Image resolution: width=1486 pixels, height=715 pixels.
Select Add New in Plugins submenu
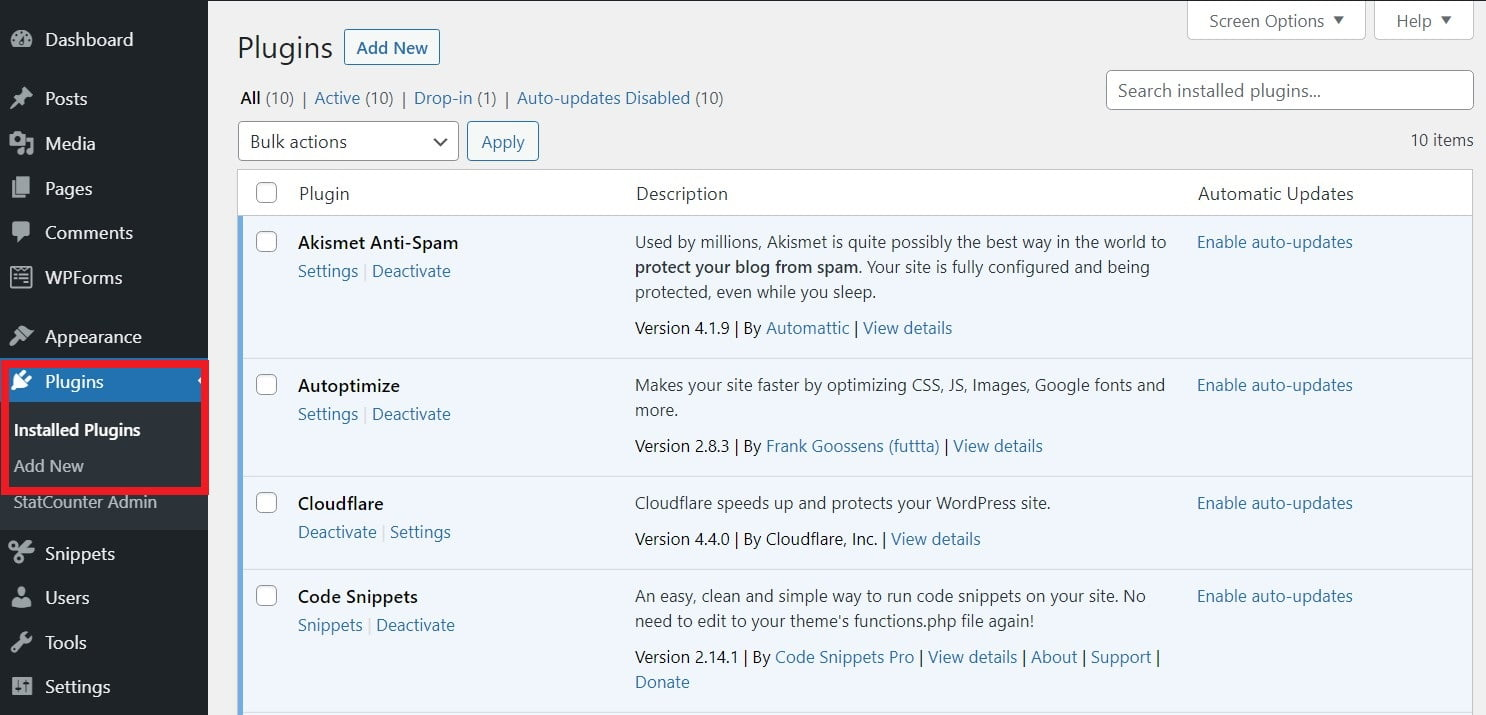tap(49, 466)
